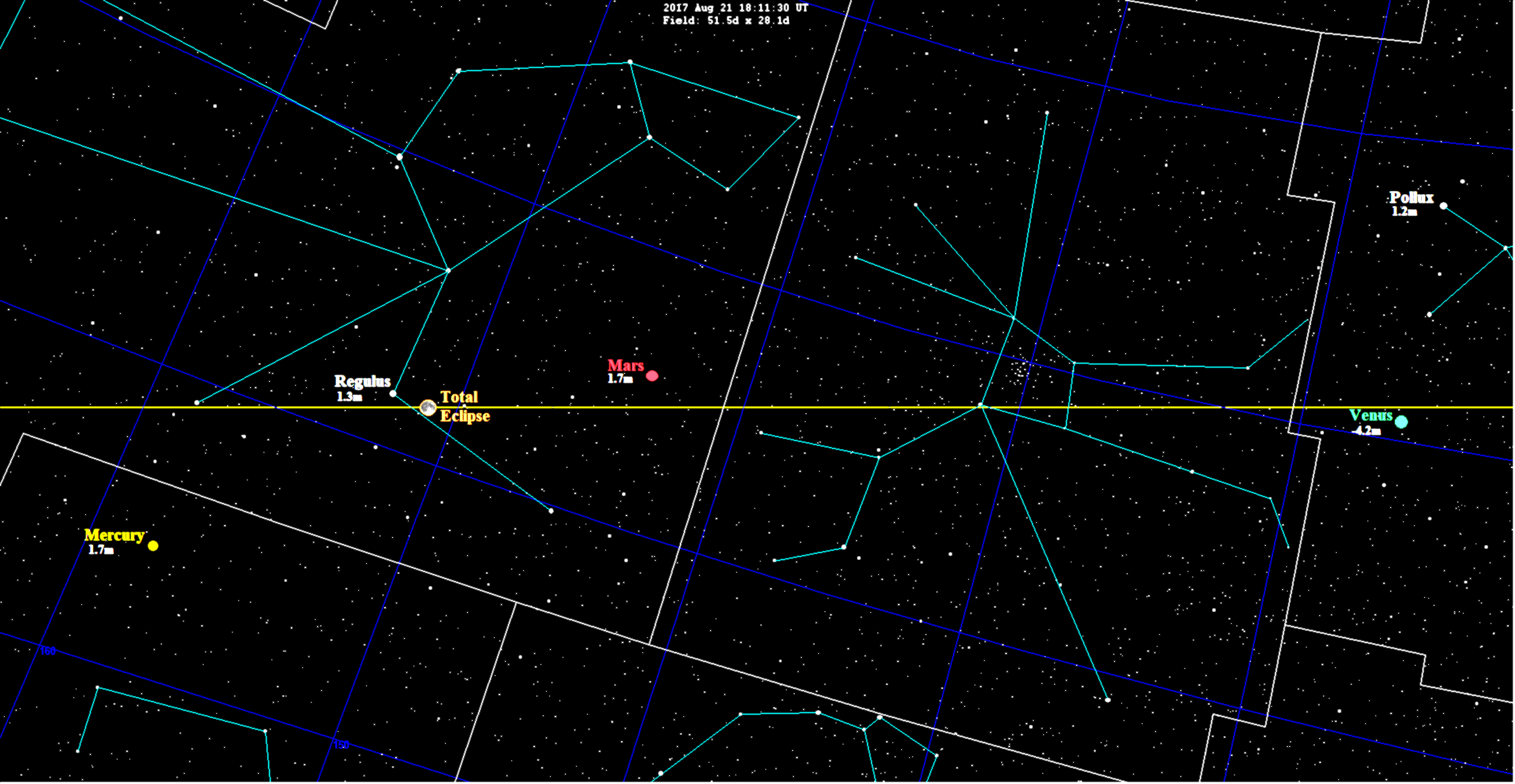Viewport: 1515px width, 784px height.
Task: Select the "Field: 51.5d x 28.1d" readout
Action: pos(726,21)
